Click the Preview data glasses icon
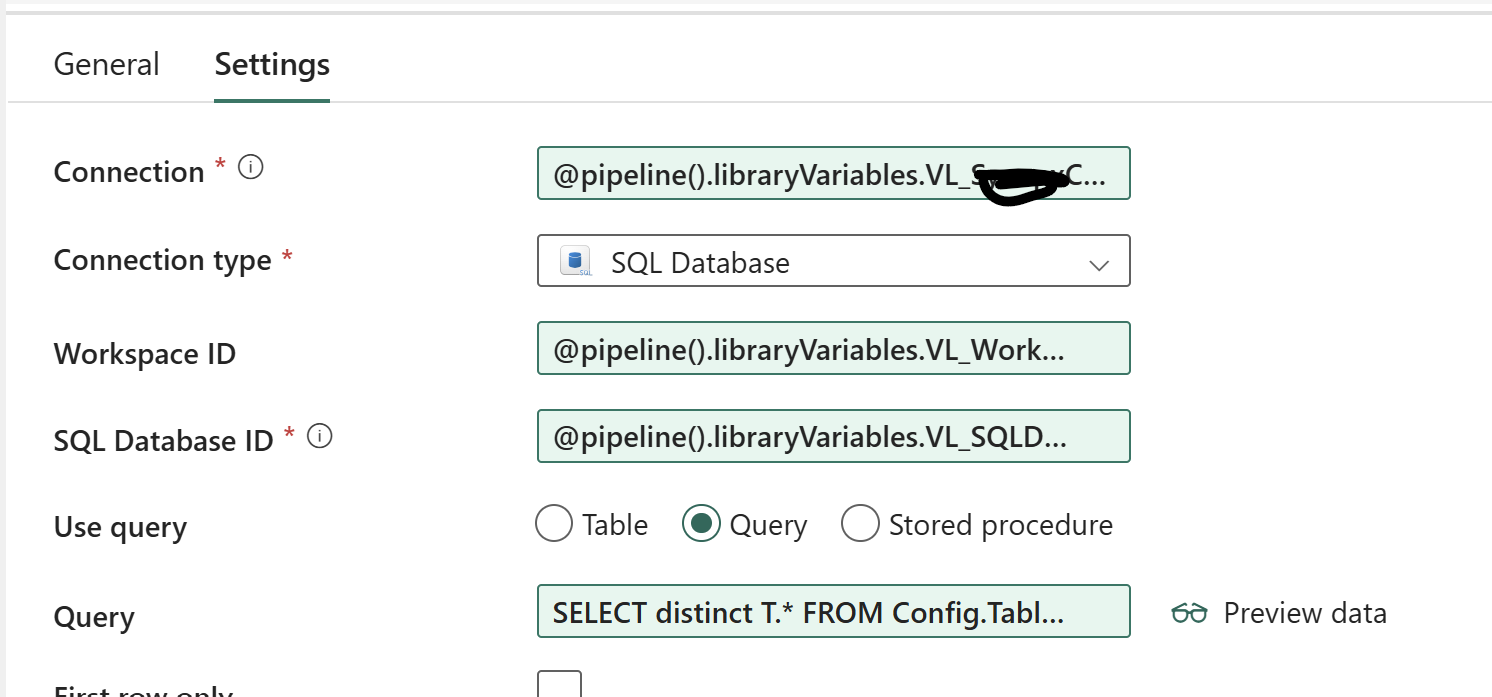This screenshot has width=1492, height=697. [x=1190, y=613]
